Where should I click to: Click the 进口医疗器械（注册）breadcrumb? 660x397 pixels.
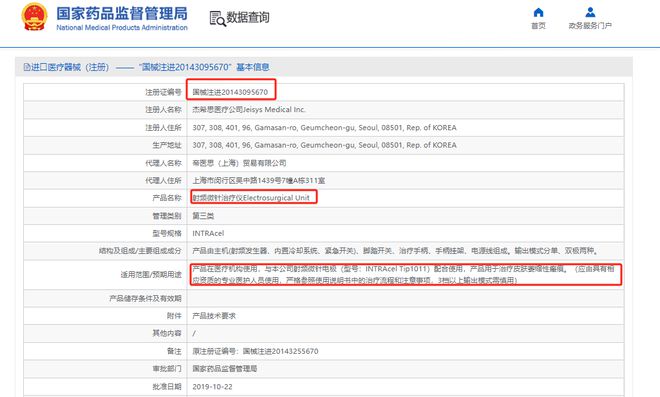[70, 67]
